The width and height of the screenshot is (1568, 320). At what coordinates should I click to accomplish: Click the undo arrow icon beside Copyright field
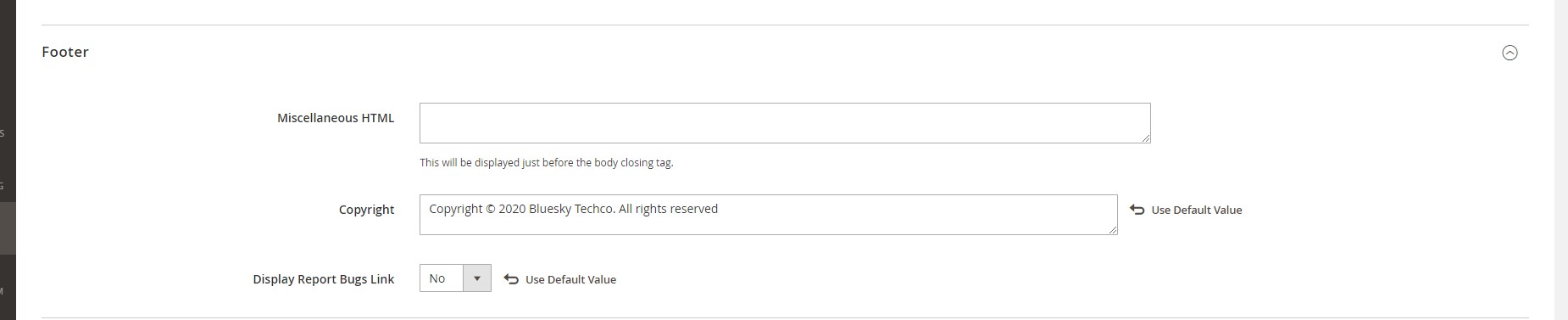tap(1137, 210)
